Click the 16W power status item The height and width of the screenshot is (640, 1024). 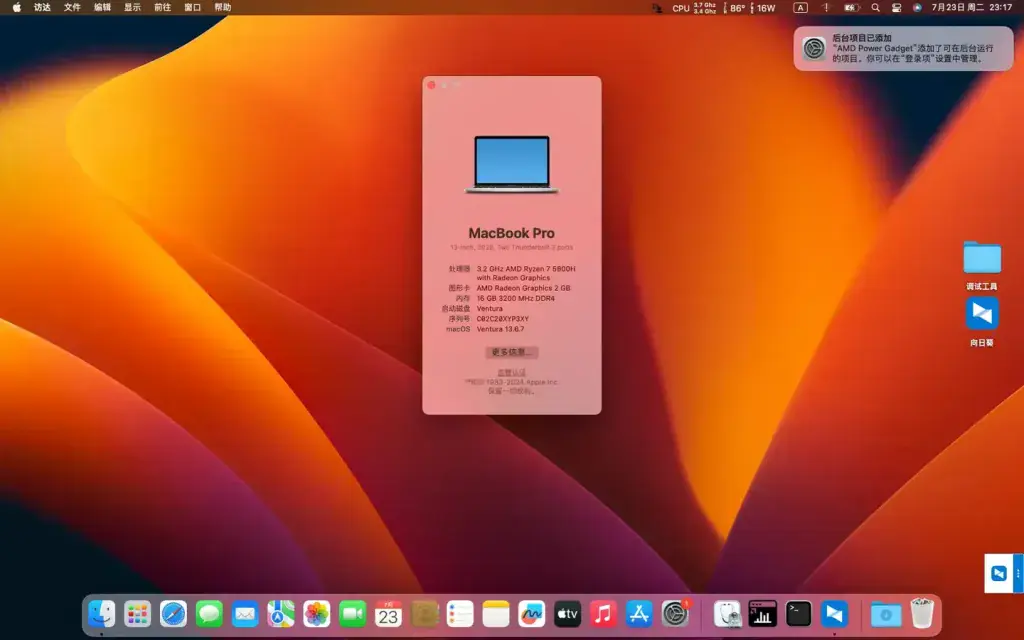pos(763,8)
